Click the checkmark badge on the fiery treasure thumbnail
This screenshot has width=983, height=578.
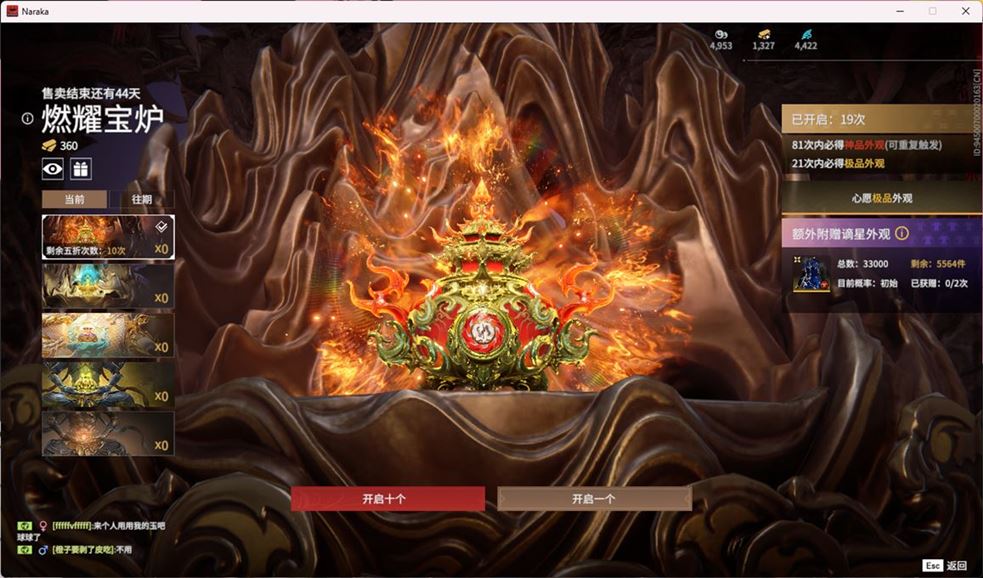tap(161, 226)
